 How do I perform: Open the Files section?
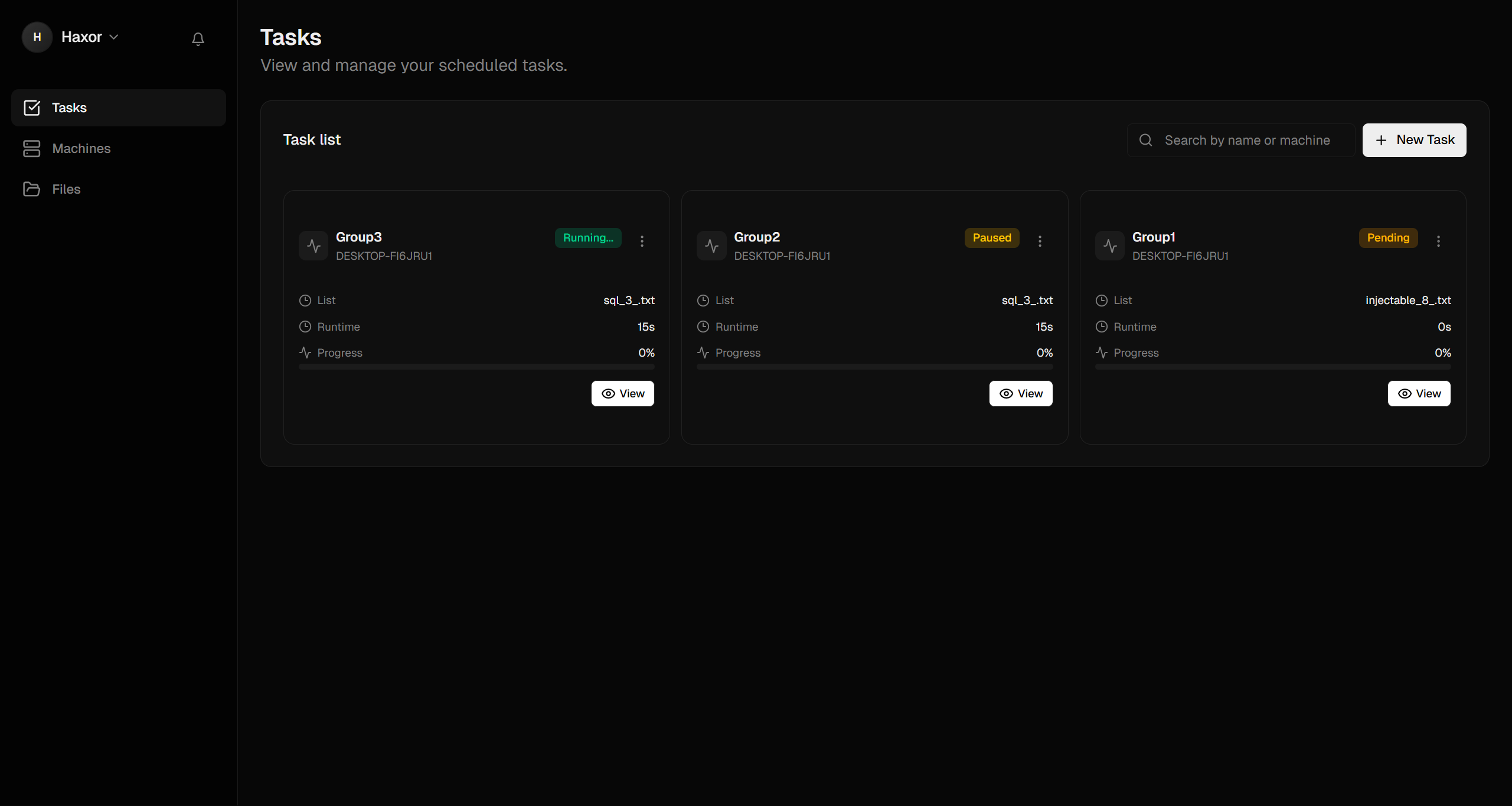(66, 189)
